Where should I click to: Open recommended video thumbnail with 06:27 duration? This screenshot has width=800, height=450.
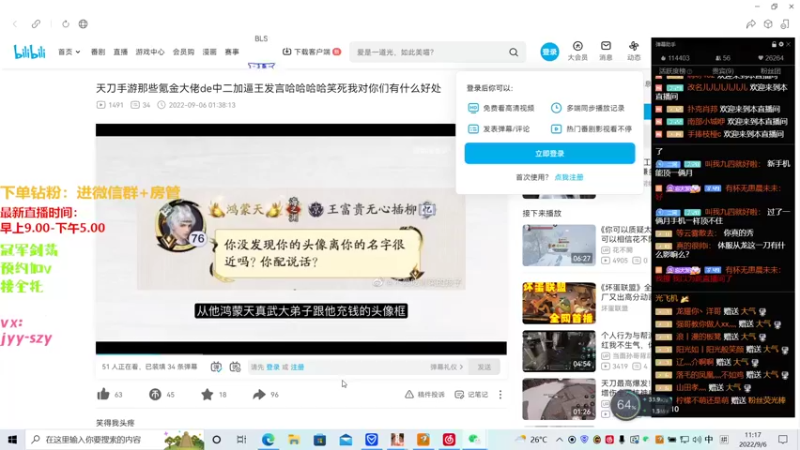(x=559, y=245)
